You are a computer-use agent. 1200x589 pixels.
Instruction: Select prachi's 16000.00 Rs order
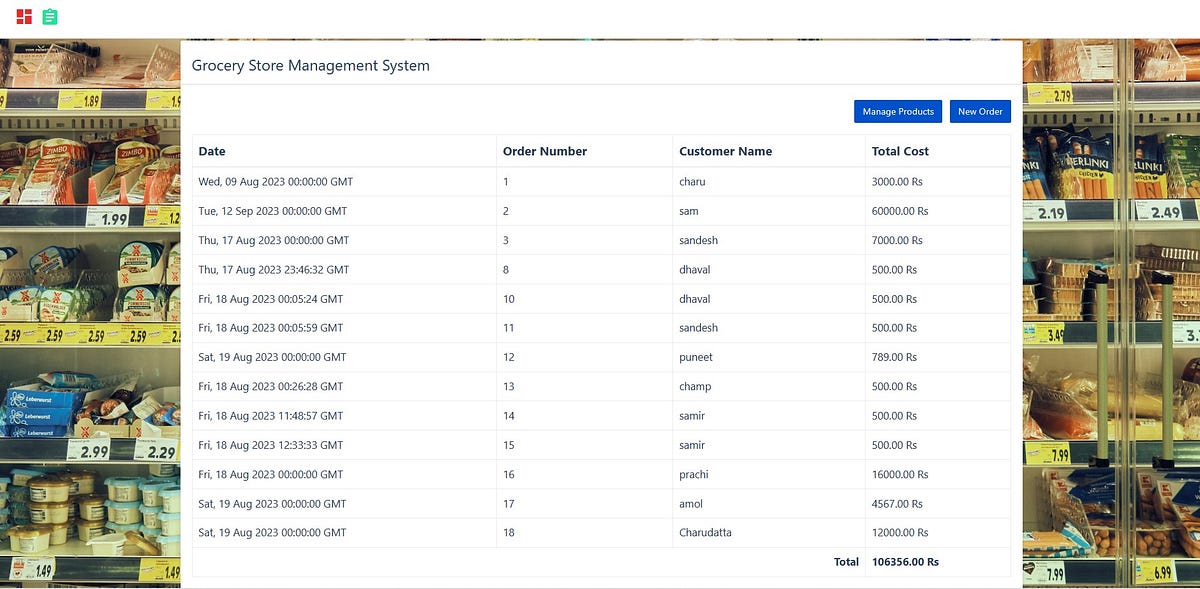point(600,474)
